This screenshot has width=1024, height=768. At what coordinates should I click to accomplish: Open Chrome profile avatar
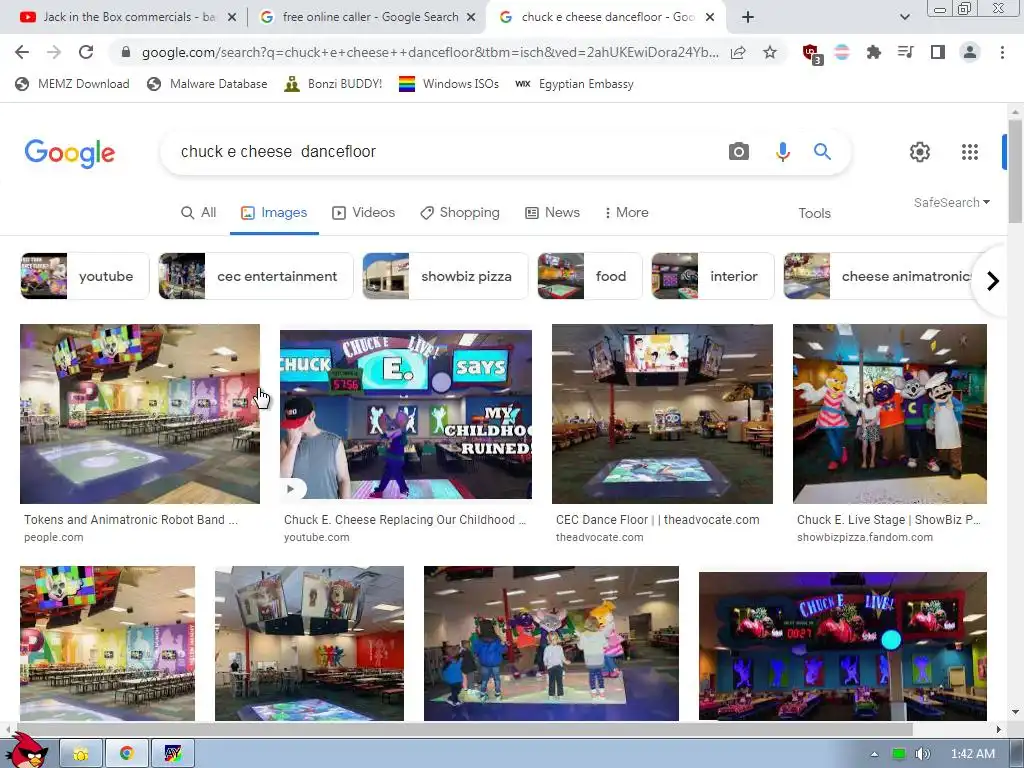tap(970, 52)
